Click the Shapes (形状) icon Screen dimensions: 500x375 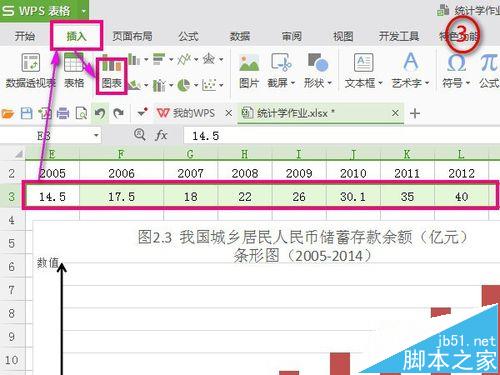(318, 63)
